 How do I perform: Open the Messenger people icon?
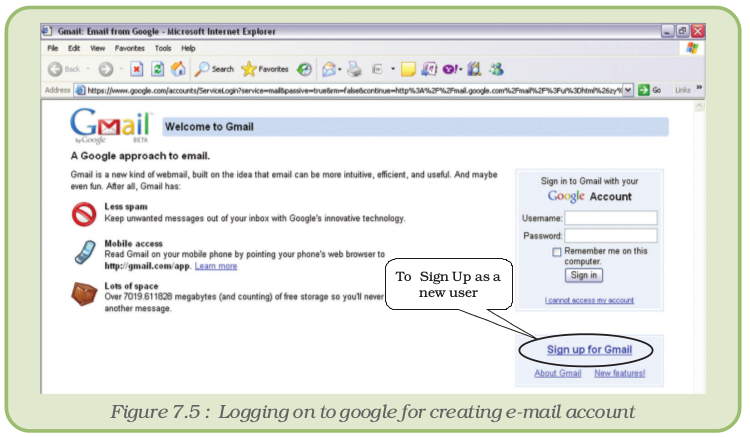click(x=496, y=69)
